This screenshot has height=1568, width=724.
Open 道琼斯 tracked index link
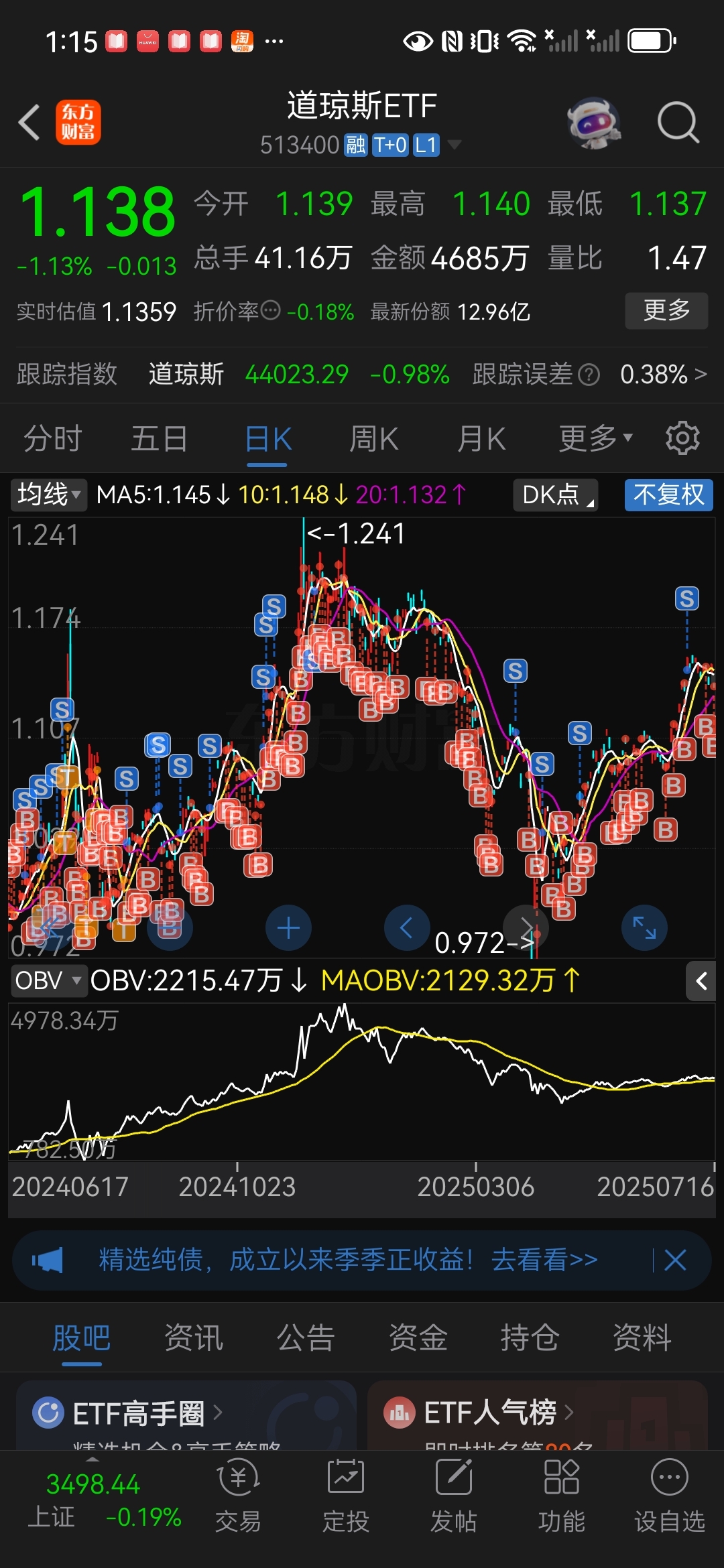pyautogui.click(x=186, y=374)
